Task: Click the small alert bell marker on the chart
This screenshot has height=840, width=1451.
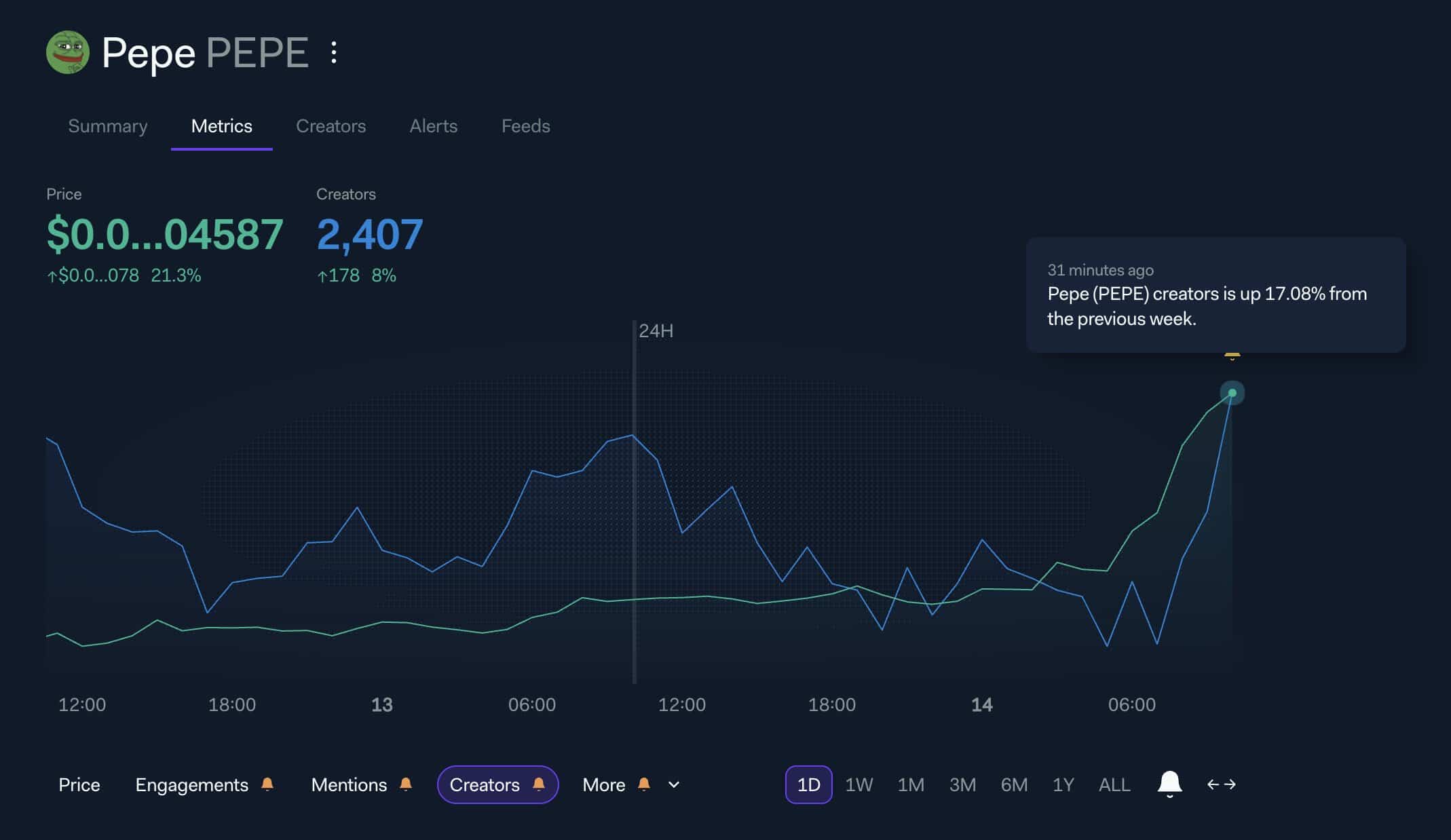Action: [1232, 356]
